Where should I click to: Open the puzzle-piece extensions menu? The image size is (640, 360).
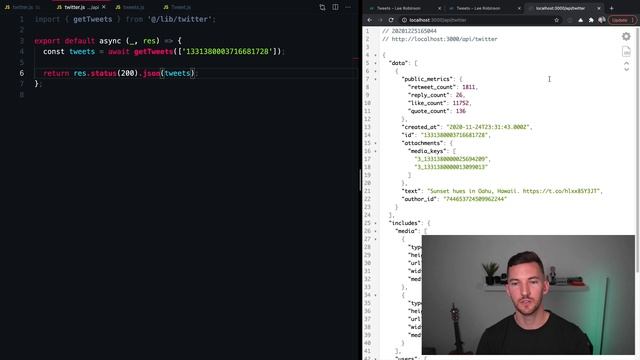(591, 20)
